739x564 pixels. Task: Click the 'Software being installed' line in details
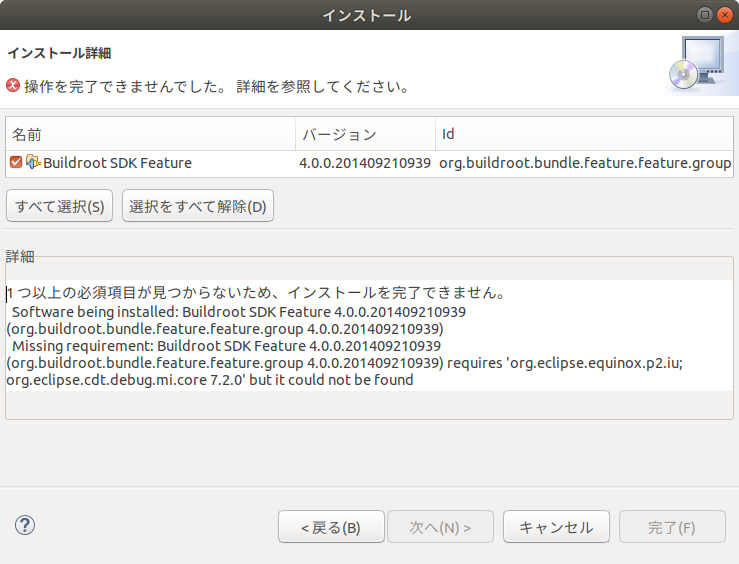(x=239, y=312)
